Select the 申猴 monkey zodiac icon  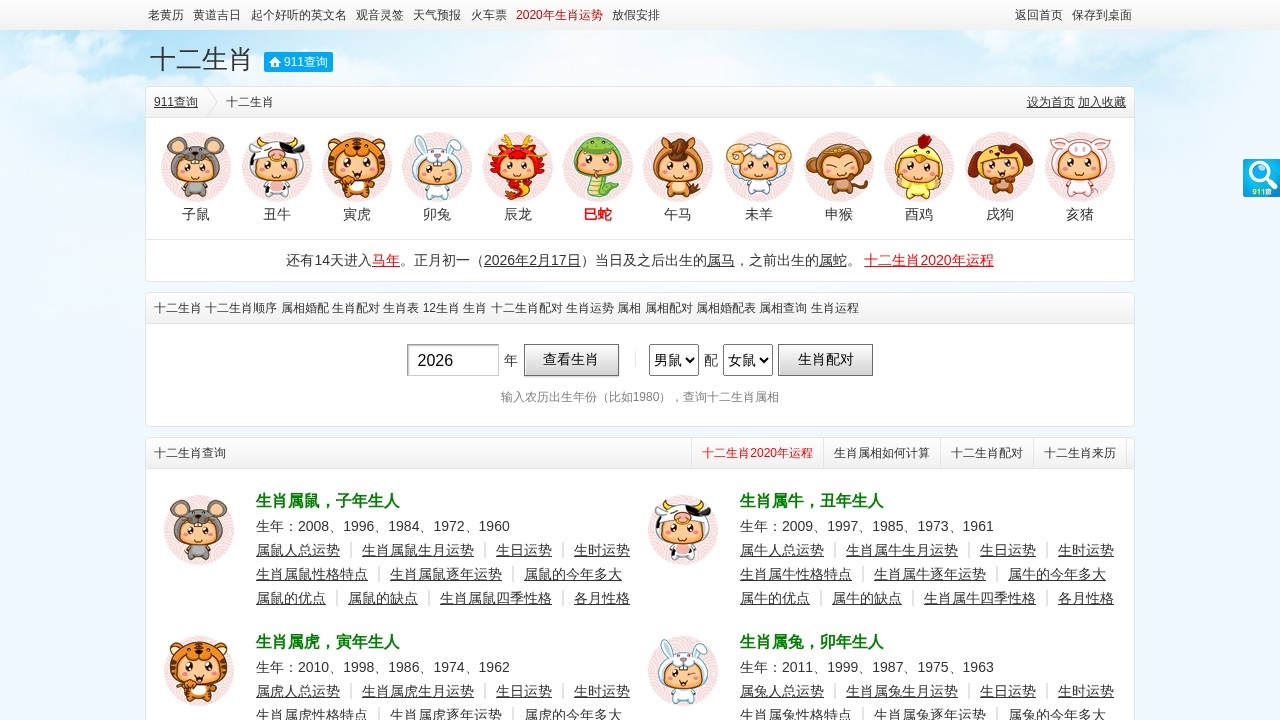tap(839, 167)
